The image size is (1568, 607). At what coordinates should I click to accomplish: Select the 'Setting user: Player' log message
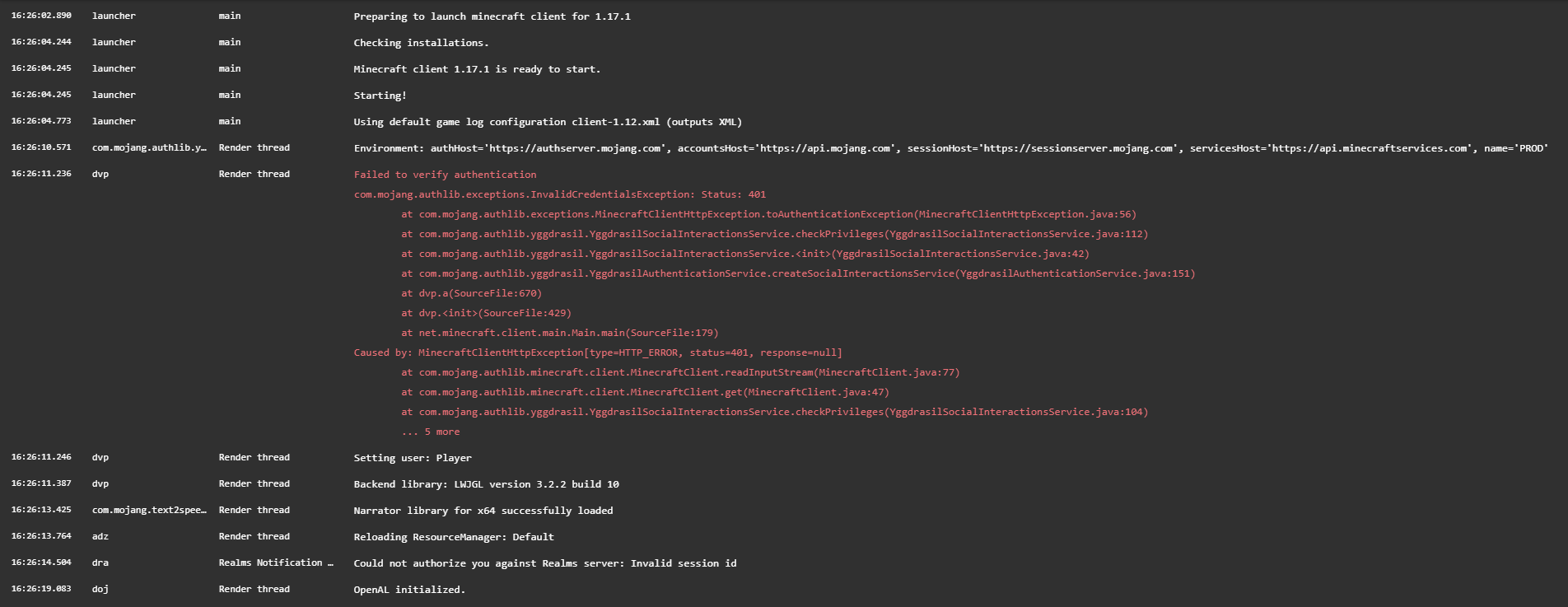coord(413,458)
